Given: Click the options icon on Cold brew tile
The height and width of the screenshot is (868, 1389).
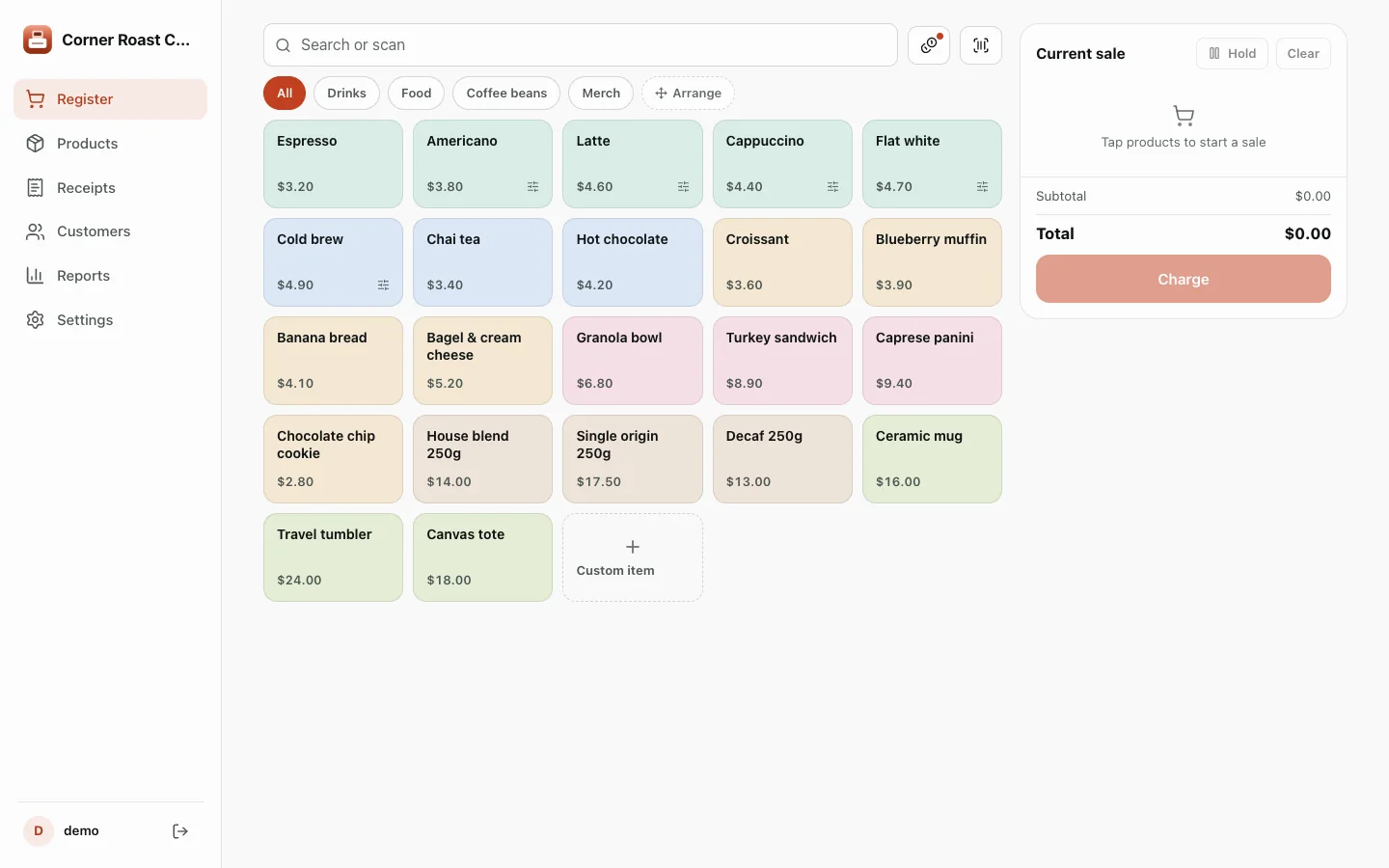Looking at the screenshot, I should click(x=383, y=285).
